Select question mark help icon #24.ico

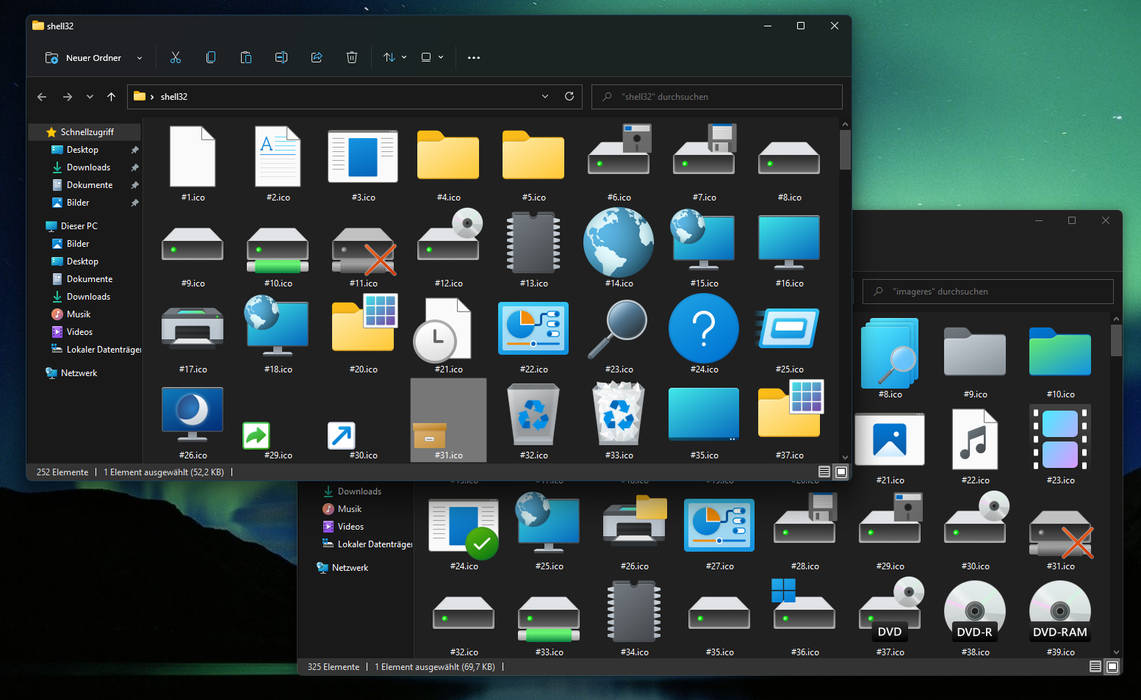coord(704,335)
